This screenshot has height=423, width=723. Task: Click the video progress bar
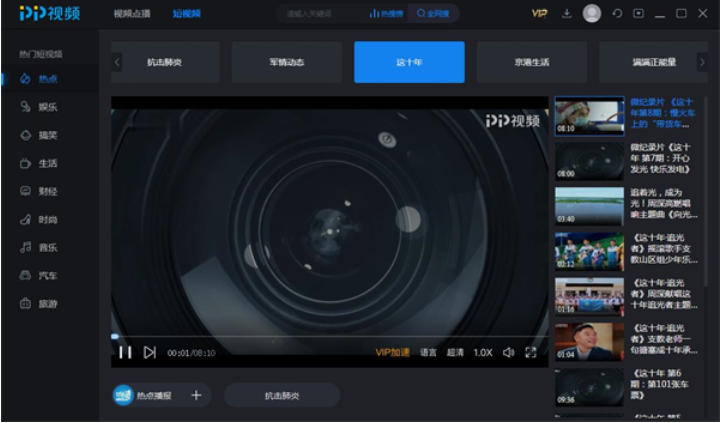pyautogui.click(x=330, y=337)
